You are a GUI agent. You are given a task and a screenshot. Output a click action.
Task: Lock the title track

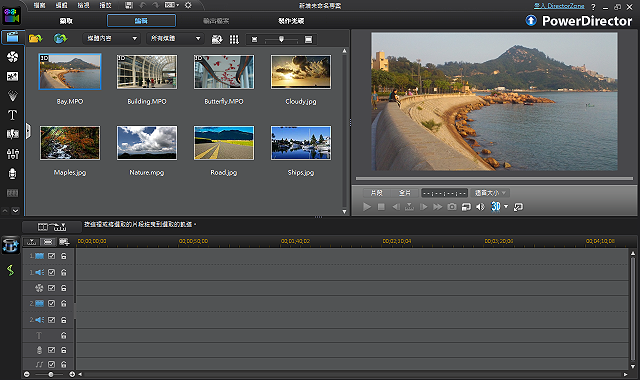(64, 336)
